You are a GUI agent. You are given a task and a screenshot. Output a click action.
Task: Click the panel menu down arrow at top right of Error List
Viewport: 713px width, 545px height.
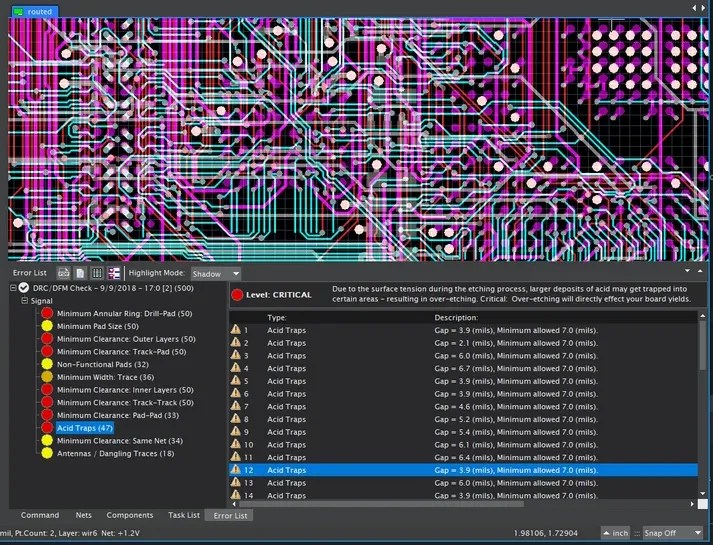688,271
